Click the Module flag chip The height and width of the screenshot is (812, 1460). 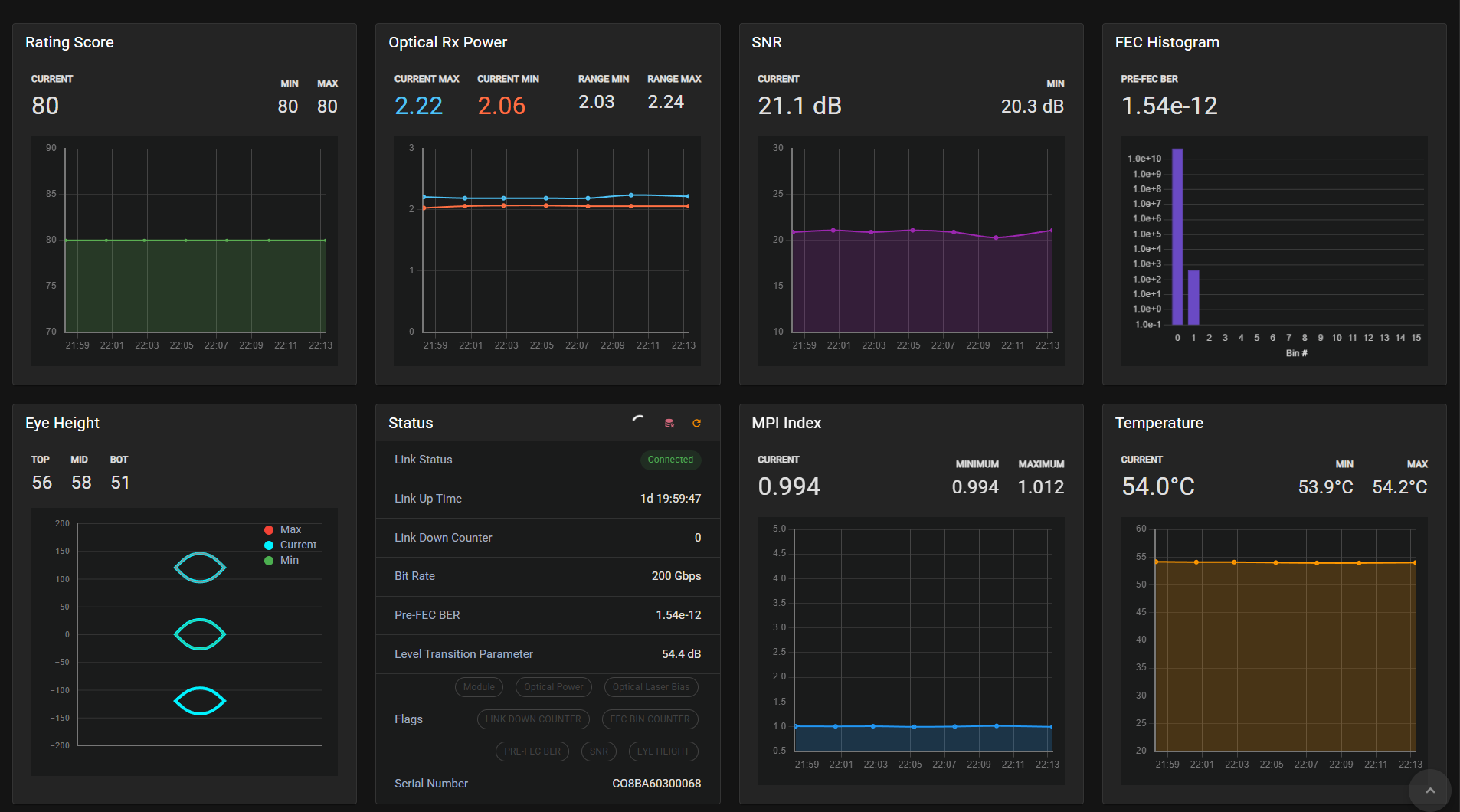coord(479,687)
